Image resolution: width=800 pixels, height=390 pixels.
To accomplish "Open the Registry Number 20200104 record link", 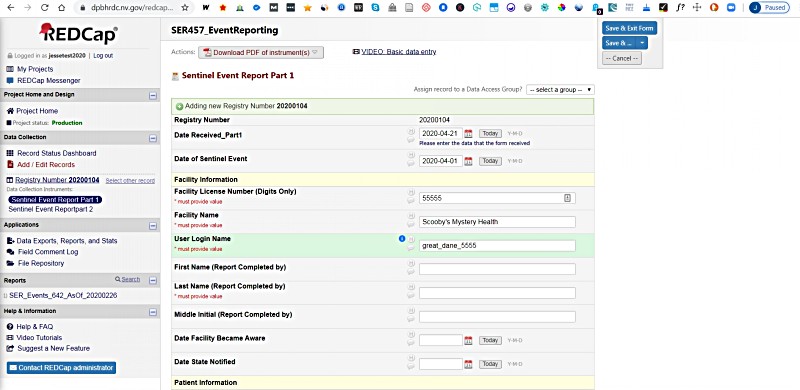I will point(57,180).
